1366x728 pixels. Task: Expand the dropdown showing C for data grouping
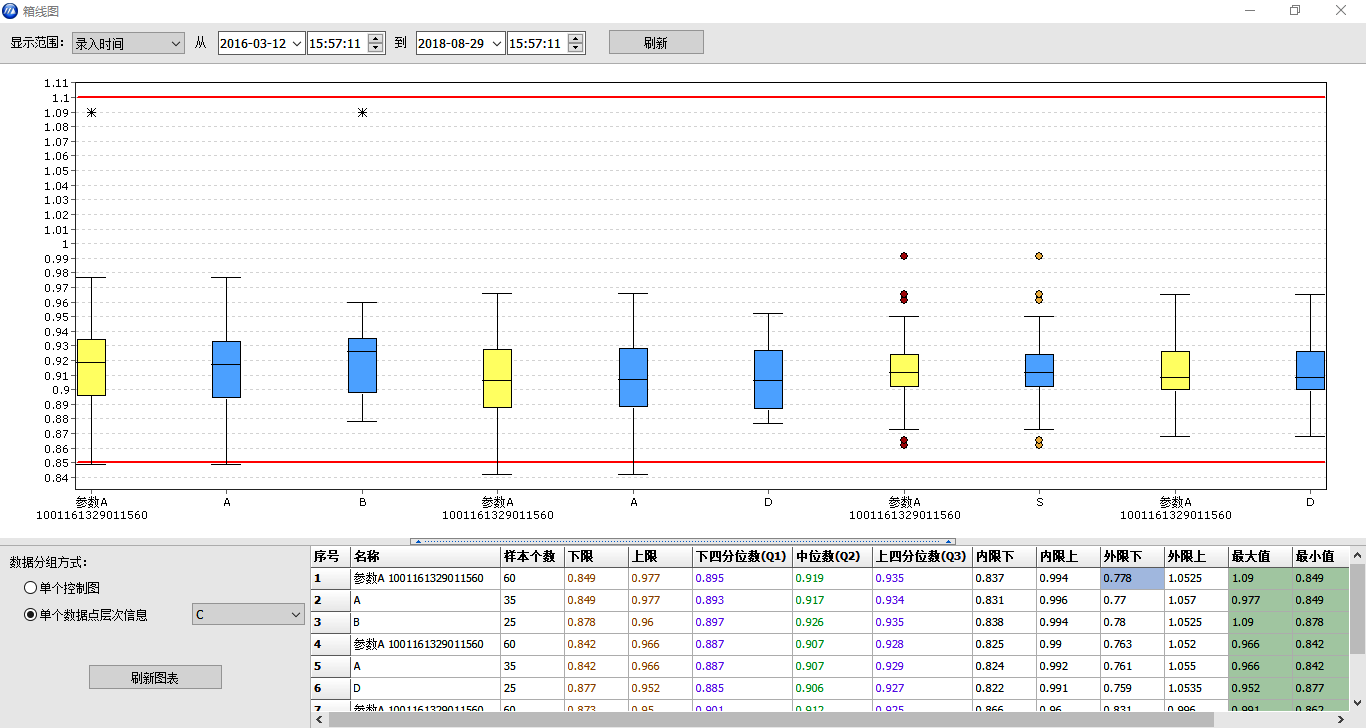coord(294,614)
